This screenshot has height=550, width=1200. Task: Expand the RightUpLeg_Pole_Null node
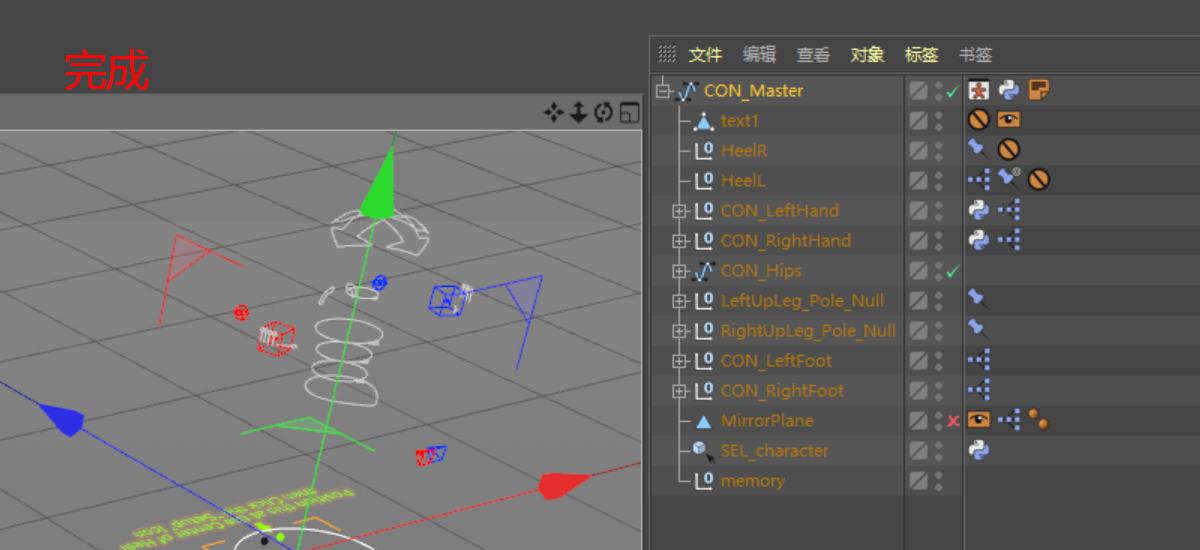coord(679,331)
